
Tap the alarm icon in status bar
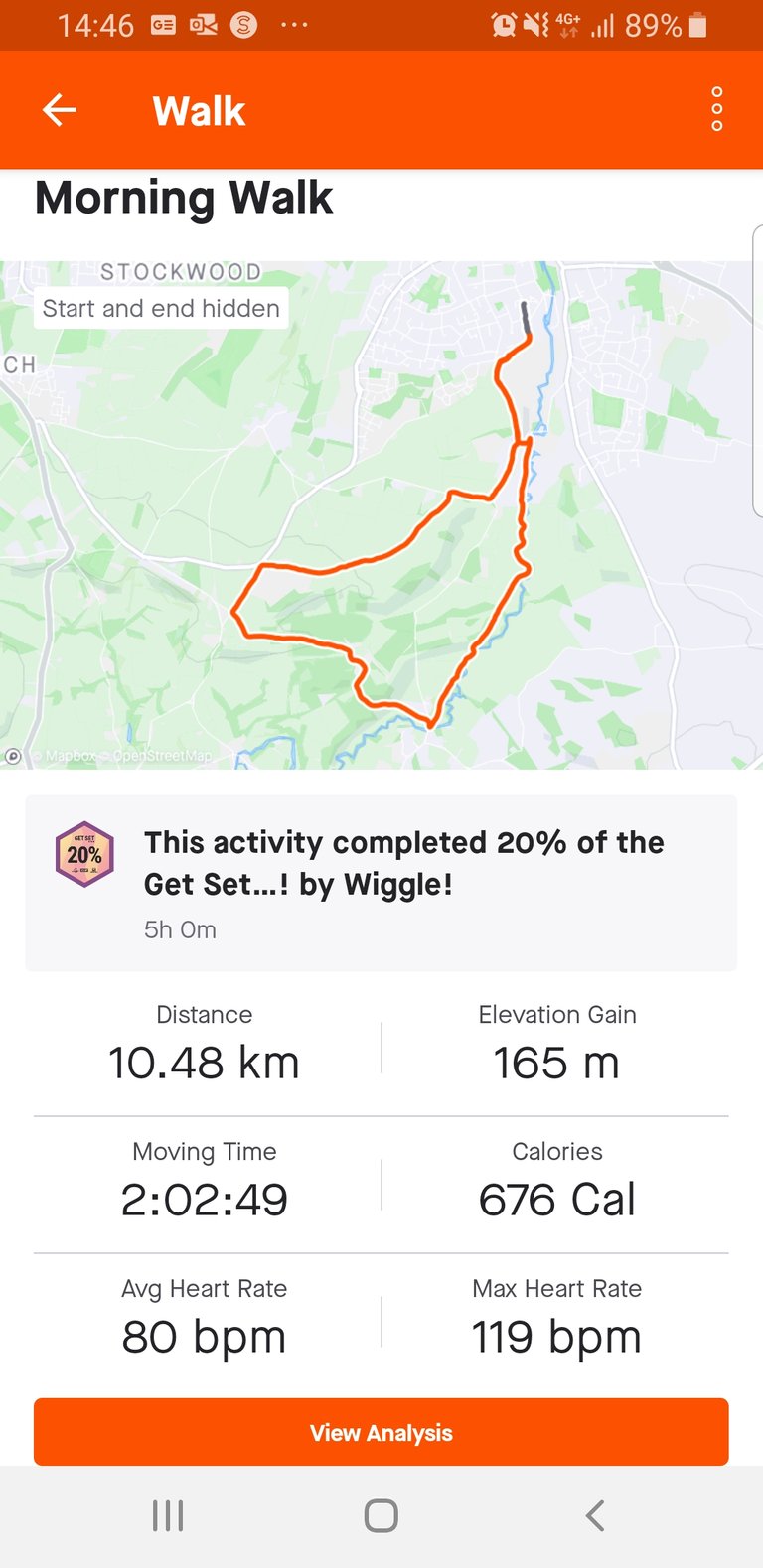[504, 25]
